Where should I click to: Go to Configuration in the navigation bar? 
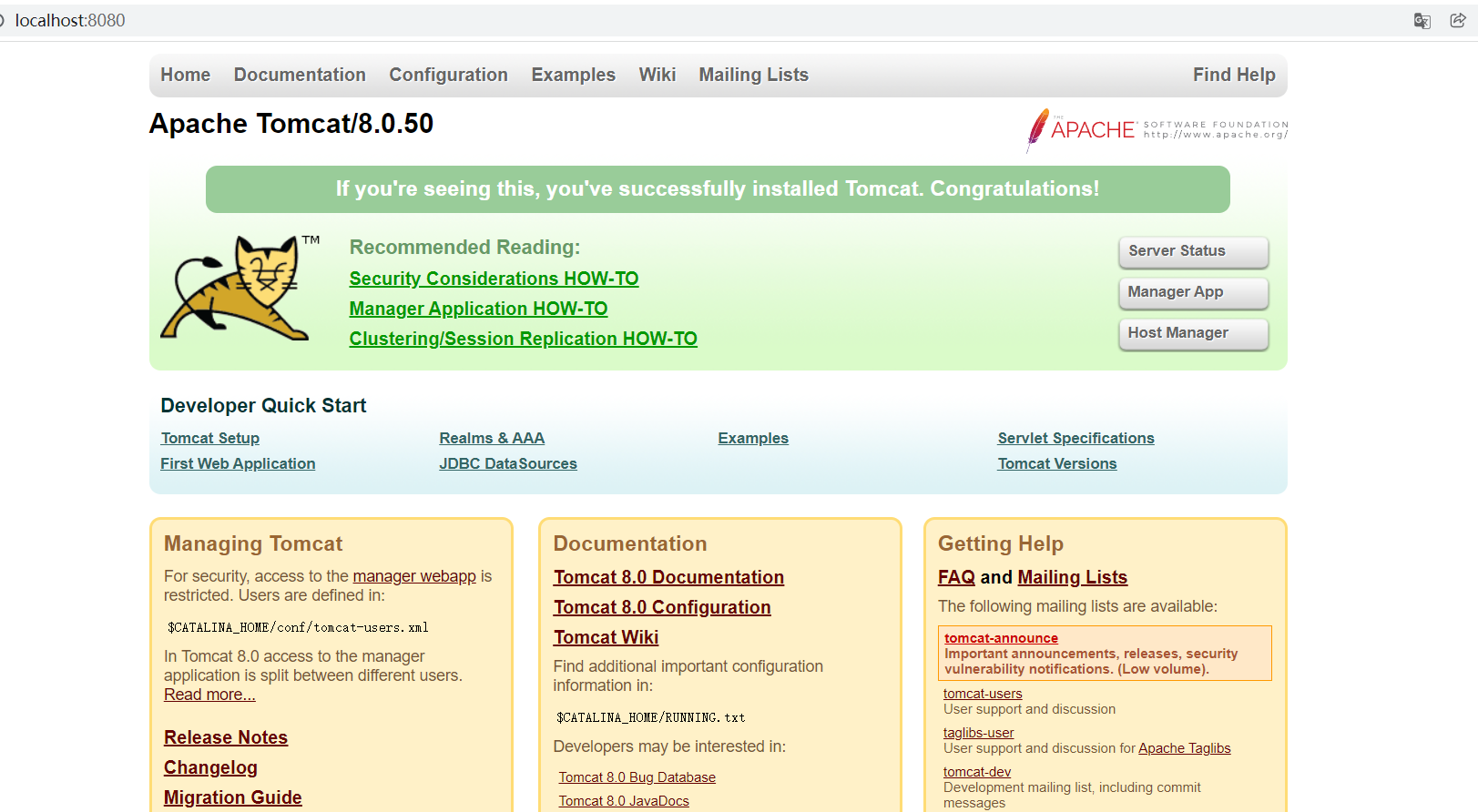pos(449,75)
